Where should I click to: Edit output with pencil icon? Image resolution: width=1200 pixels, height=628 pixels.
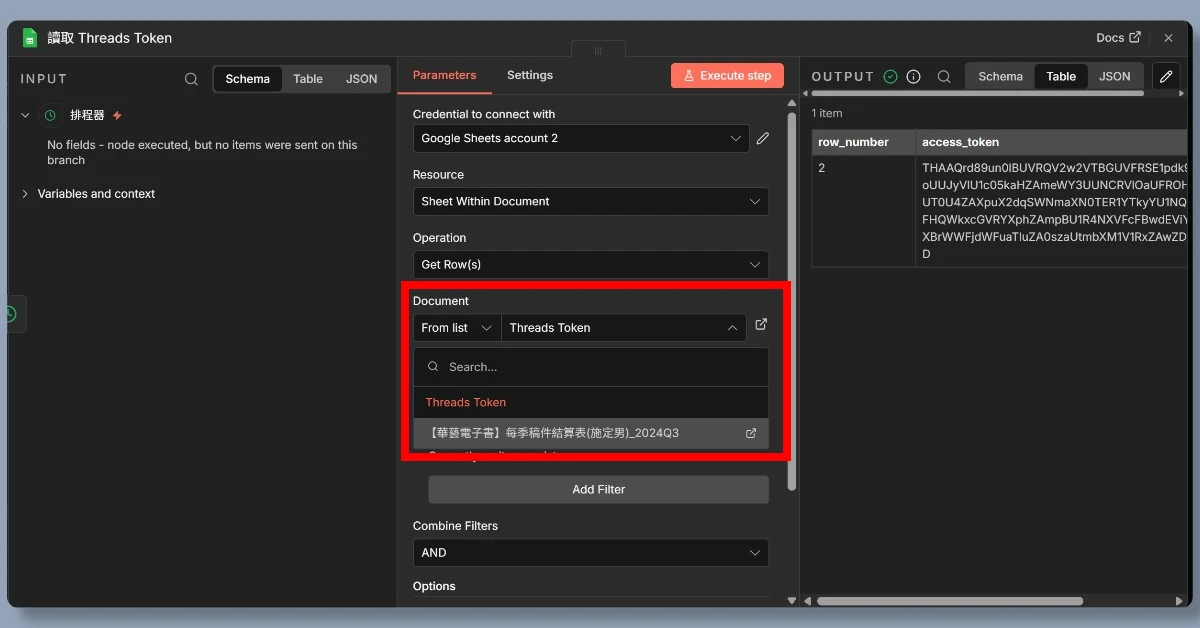click(1166, 76)
